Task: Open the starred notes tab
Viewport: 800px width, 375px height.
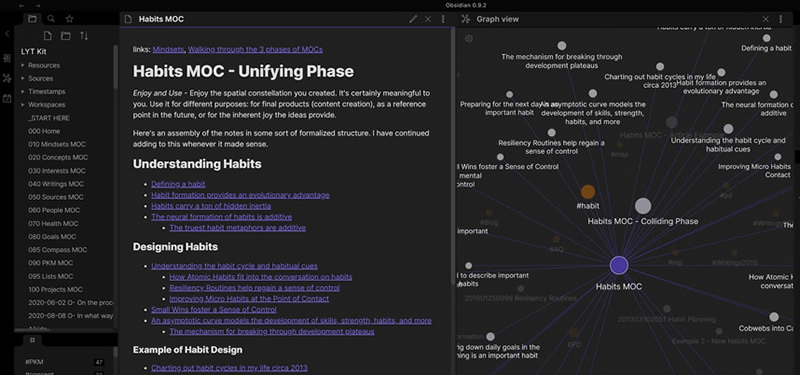Action: click(x=69, y=19)
